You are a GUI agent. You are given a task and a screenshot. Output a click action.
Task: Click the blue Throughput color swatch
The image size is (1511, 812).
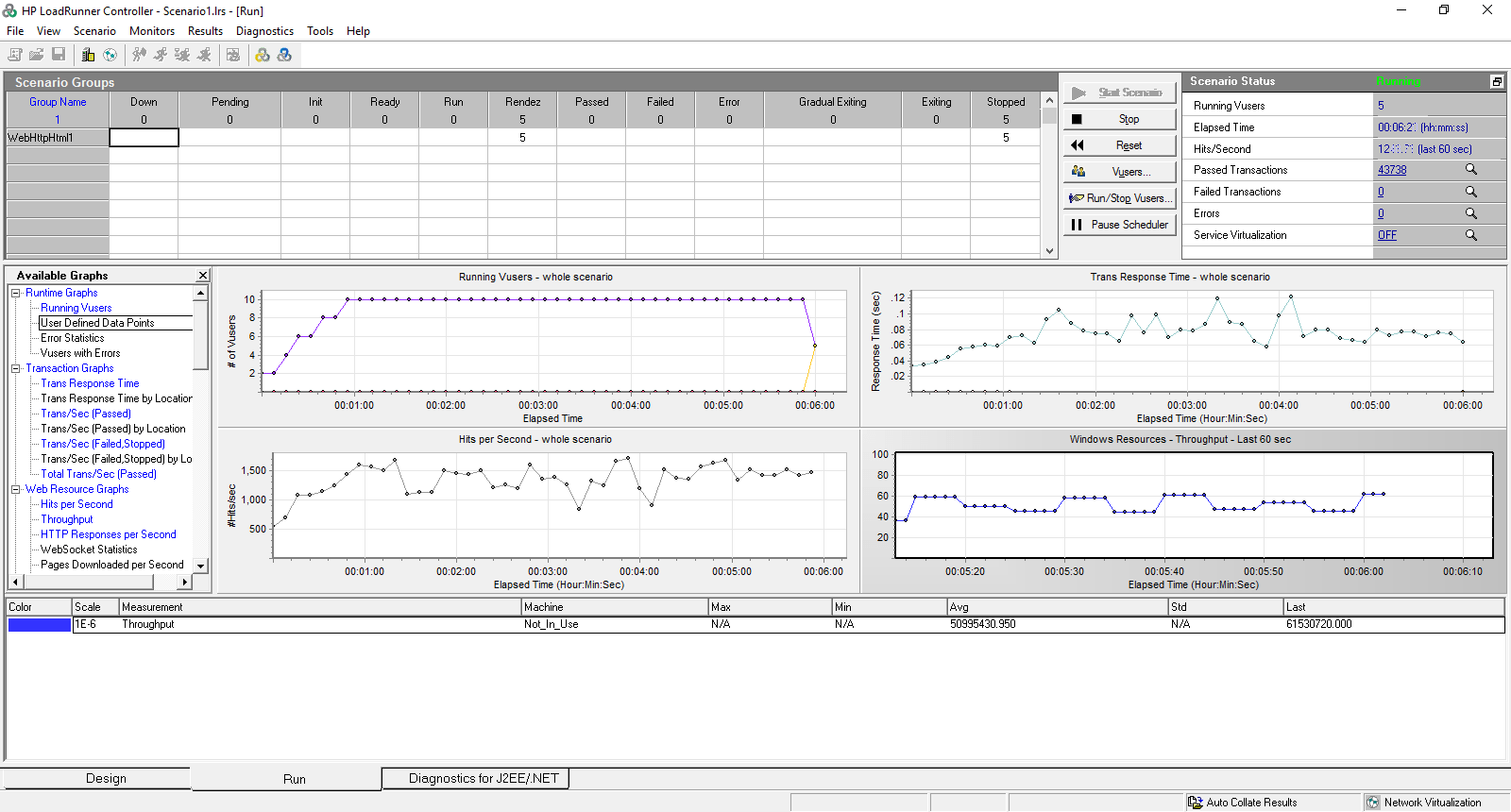pos(40,624)
